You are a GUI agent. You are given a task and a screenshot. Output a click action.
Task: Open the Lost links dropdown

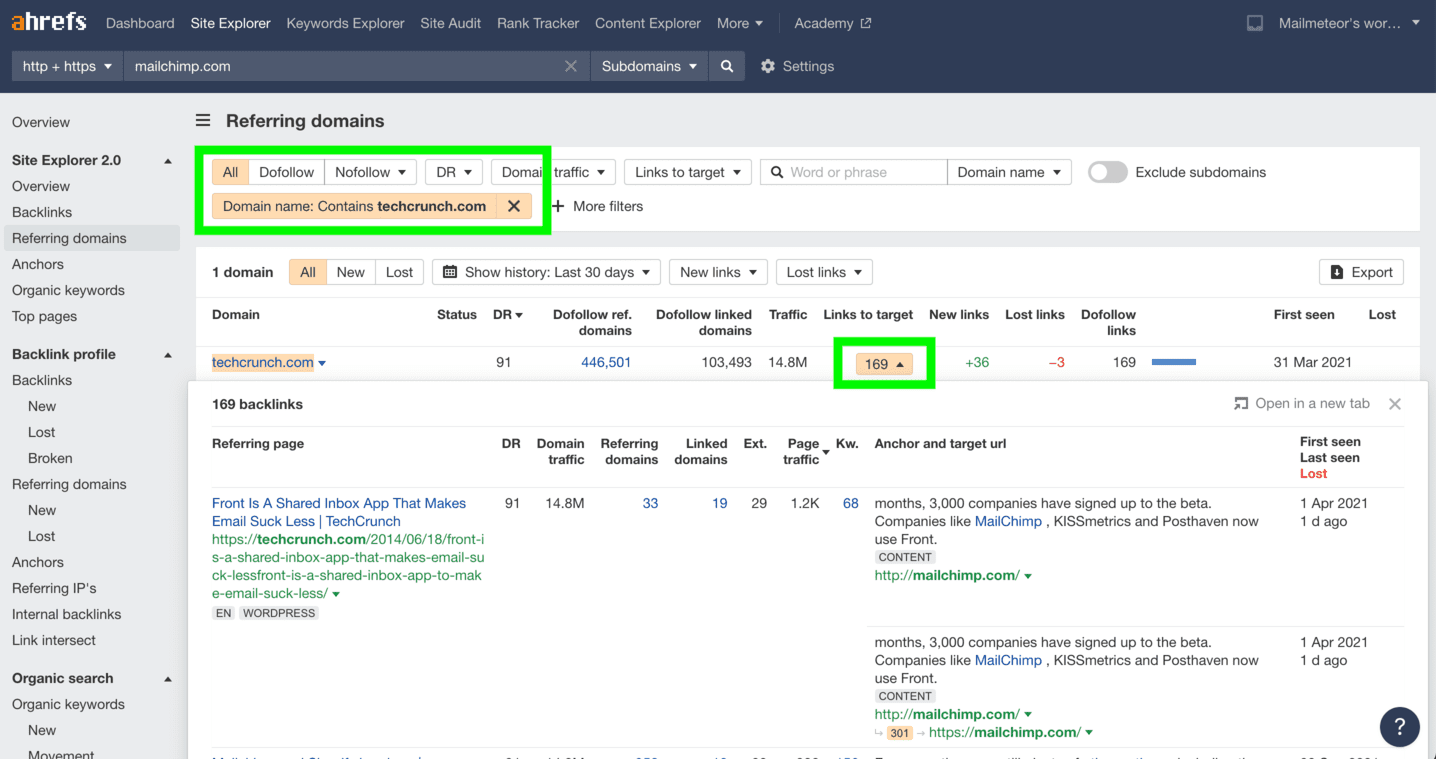click(824, 272)
